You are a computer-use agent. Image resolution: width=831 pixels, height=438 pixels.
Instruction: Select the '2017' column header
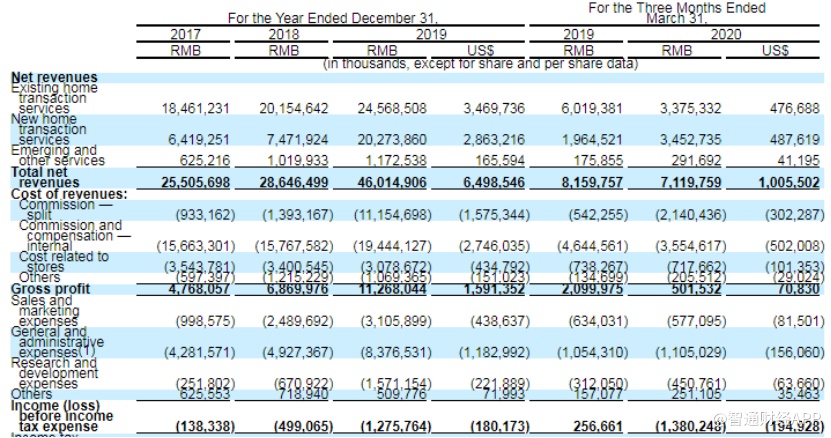coord(185,34)
